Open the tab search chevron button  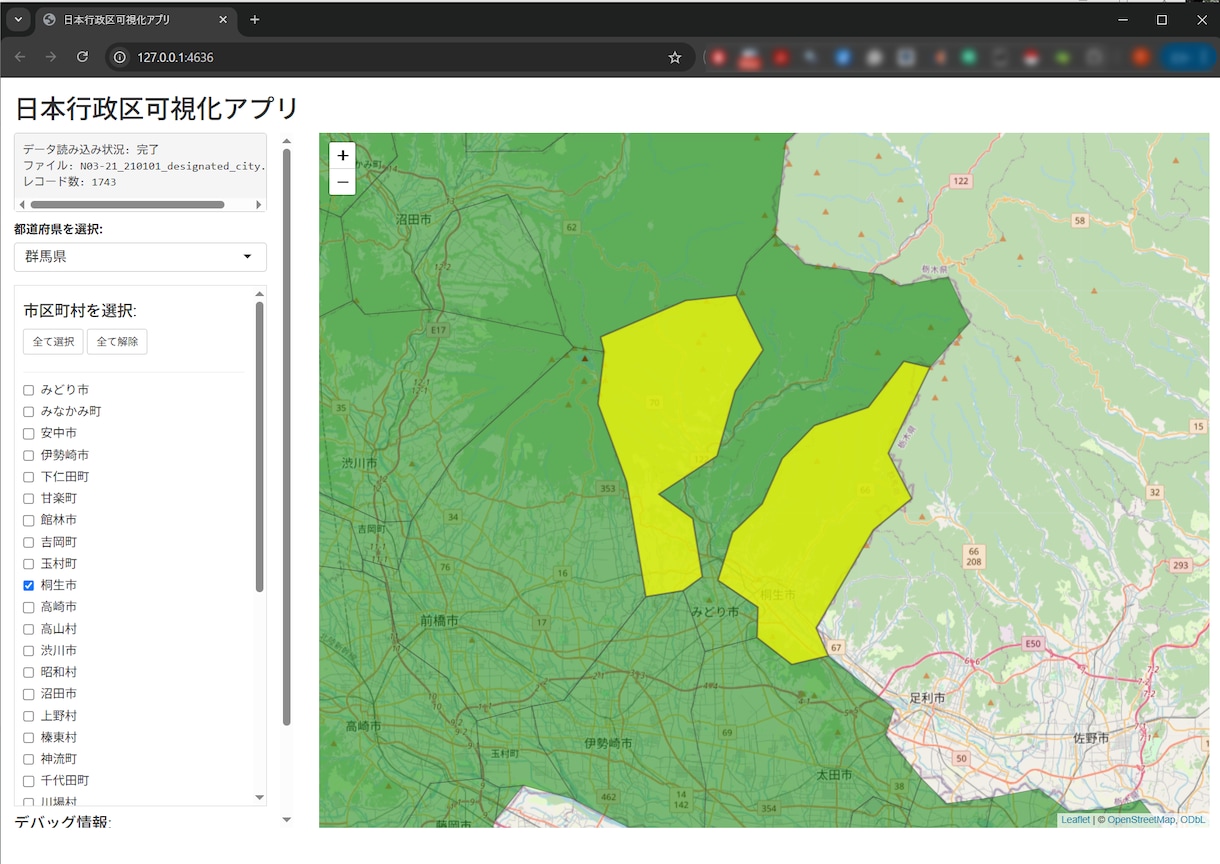pos(17,20)
